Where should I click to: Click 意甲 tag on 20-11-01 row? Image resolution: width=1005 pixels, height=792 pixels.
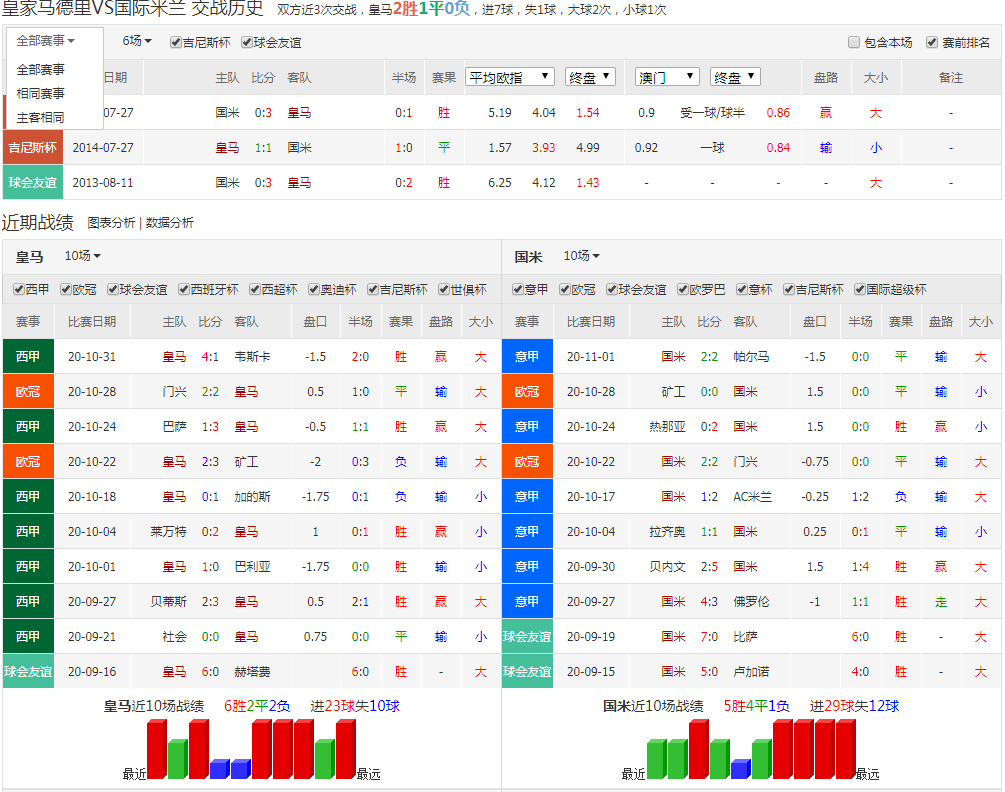click(527, 356)
